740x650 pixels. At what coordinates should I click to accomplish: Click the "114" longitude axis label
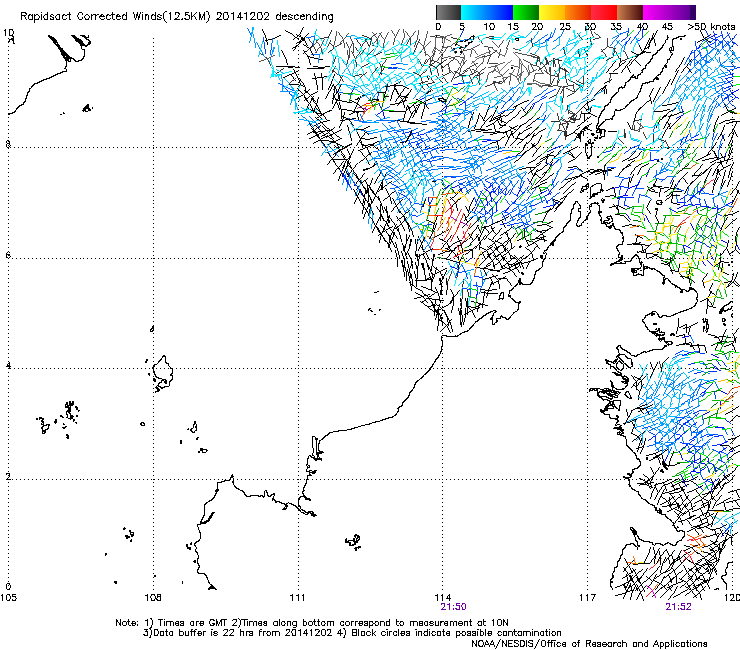pyautogui.click(x=443, y=598)
